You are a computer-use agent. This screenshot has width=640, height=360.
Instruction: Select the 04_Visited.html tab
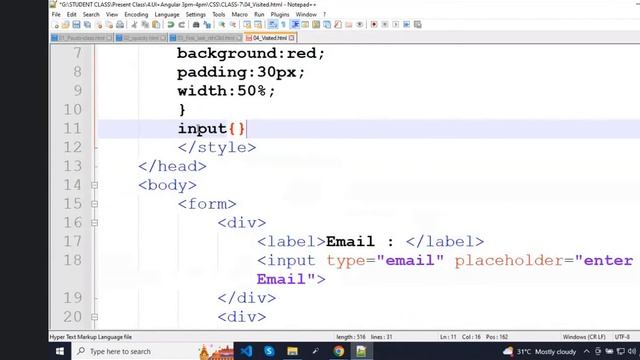pyautogui.click(x=270, y=38)
